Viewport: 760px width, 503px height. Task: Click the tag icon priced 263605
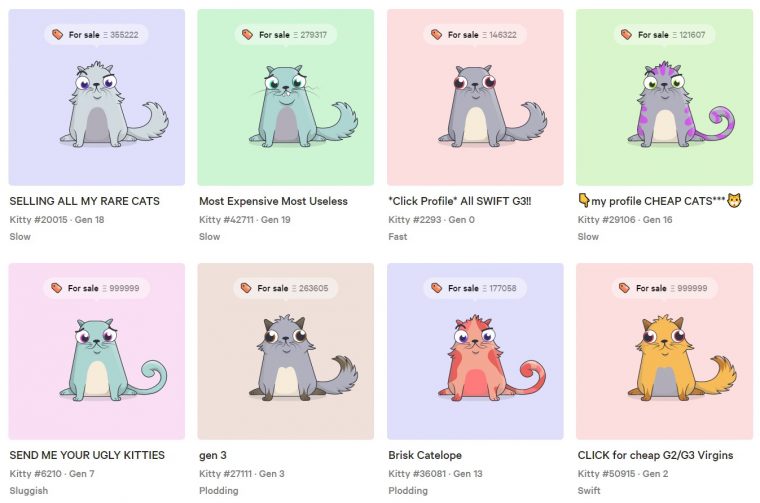(x=246, y=288)
